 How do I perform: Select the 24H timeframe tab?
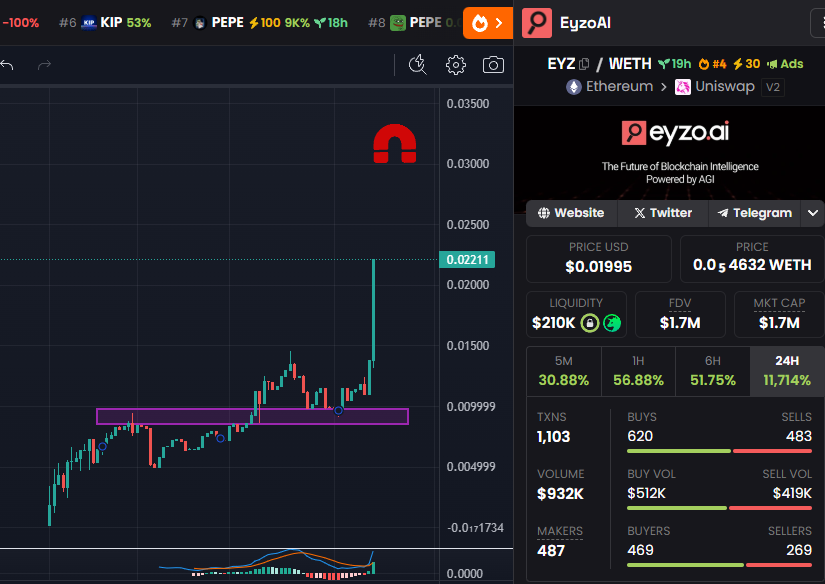[787, 371]
